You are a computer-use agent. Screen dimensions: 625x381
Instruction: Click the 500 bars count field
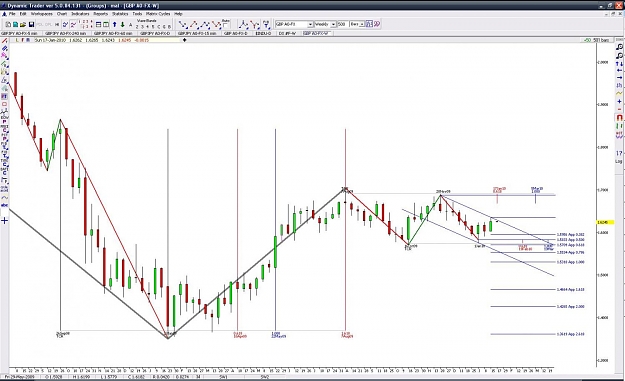click(x=343, y=24)
